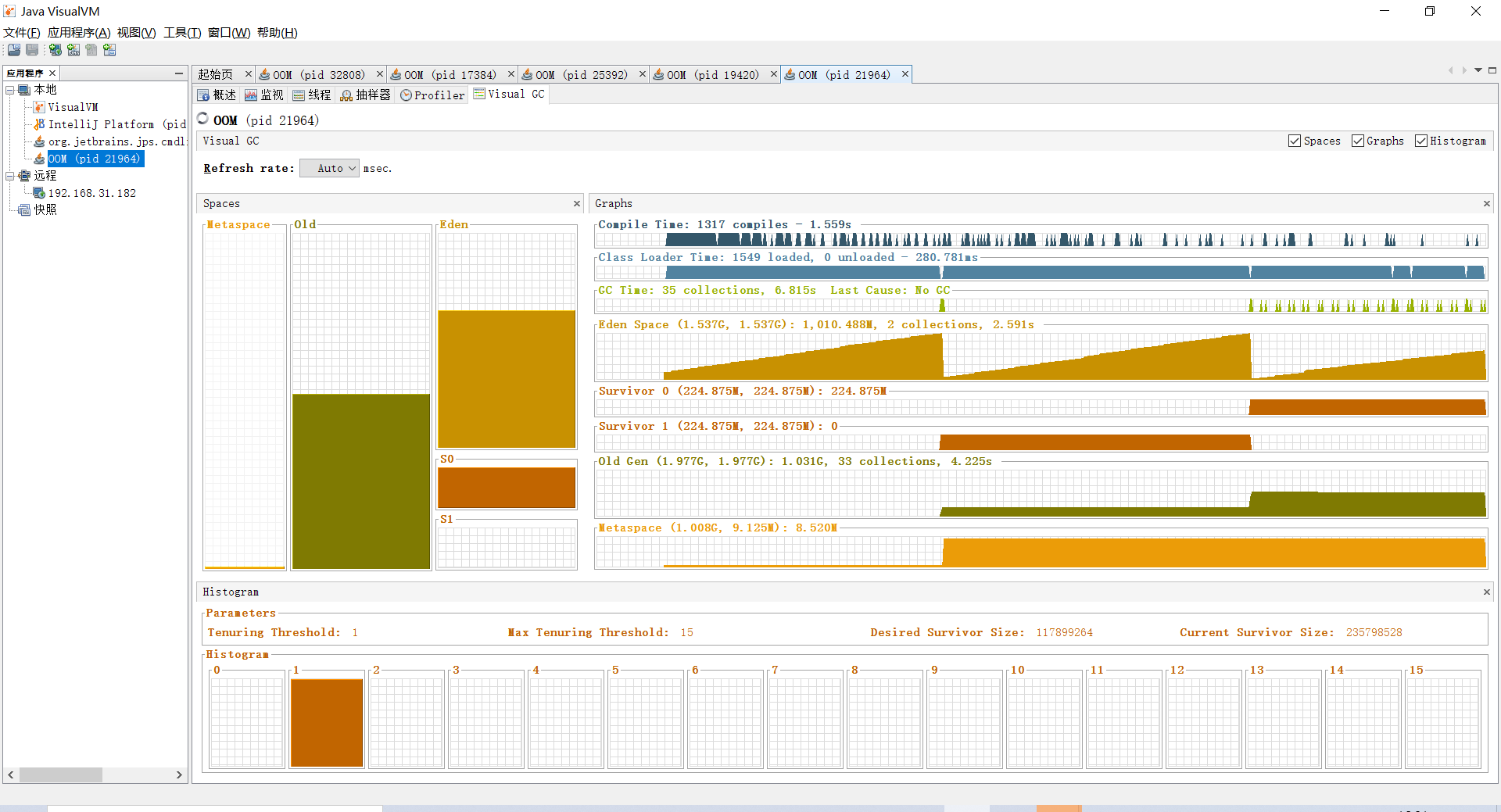Click the Load snapshot folder icon in toolbar

click(14, 50)
